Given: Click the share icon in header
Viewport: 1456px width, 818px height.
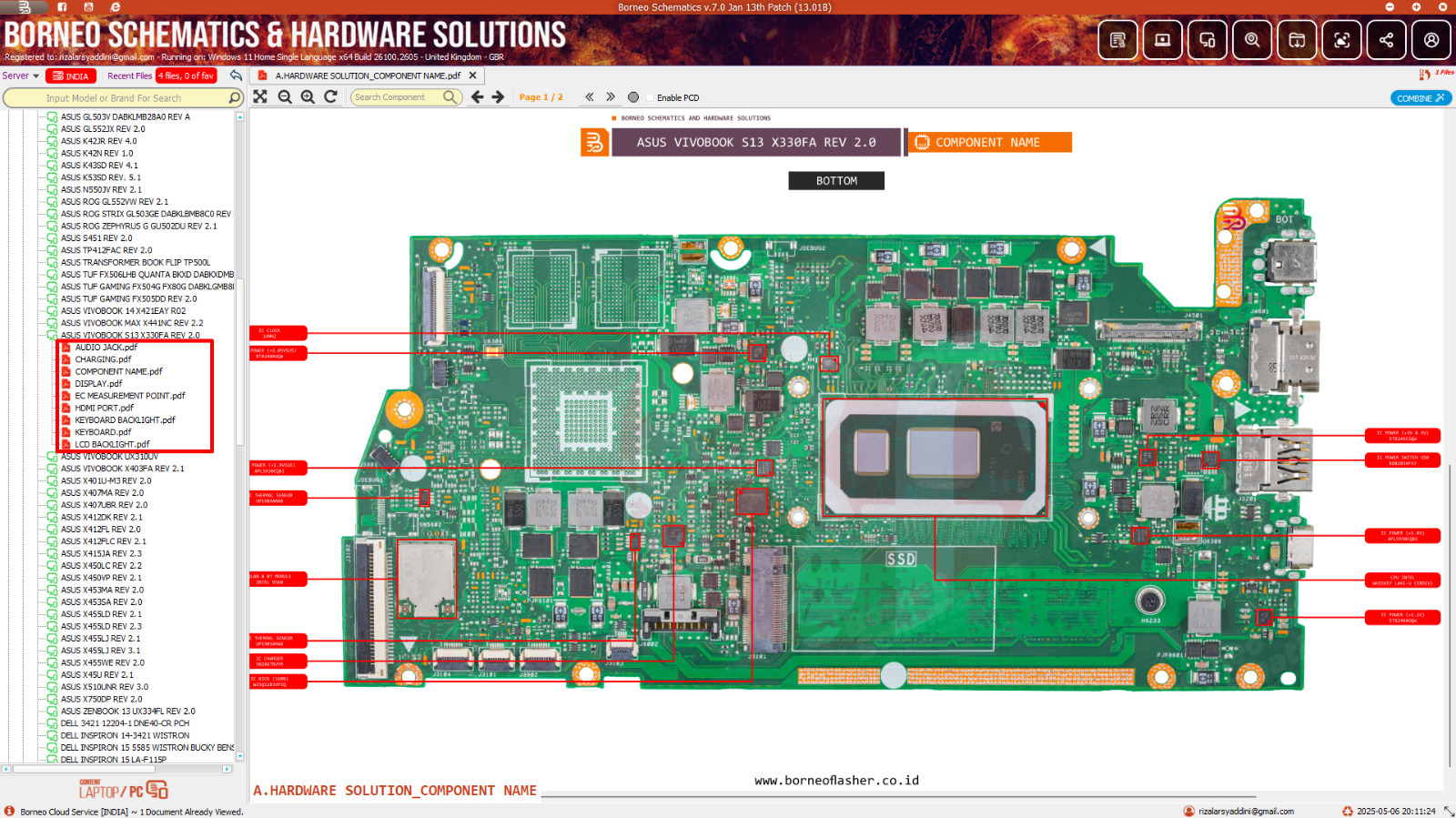Looking at the screenshot, I should tap(1386, 40).
